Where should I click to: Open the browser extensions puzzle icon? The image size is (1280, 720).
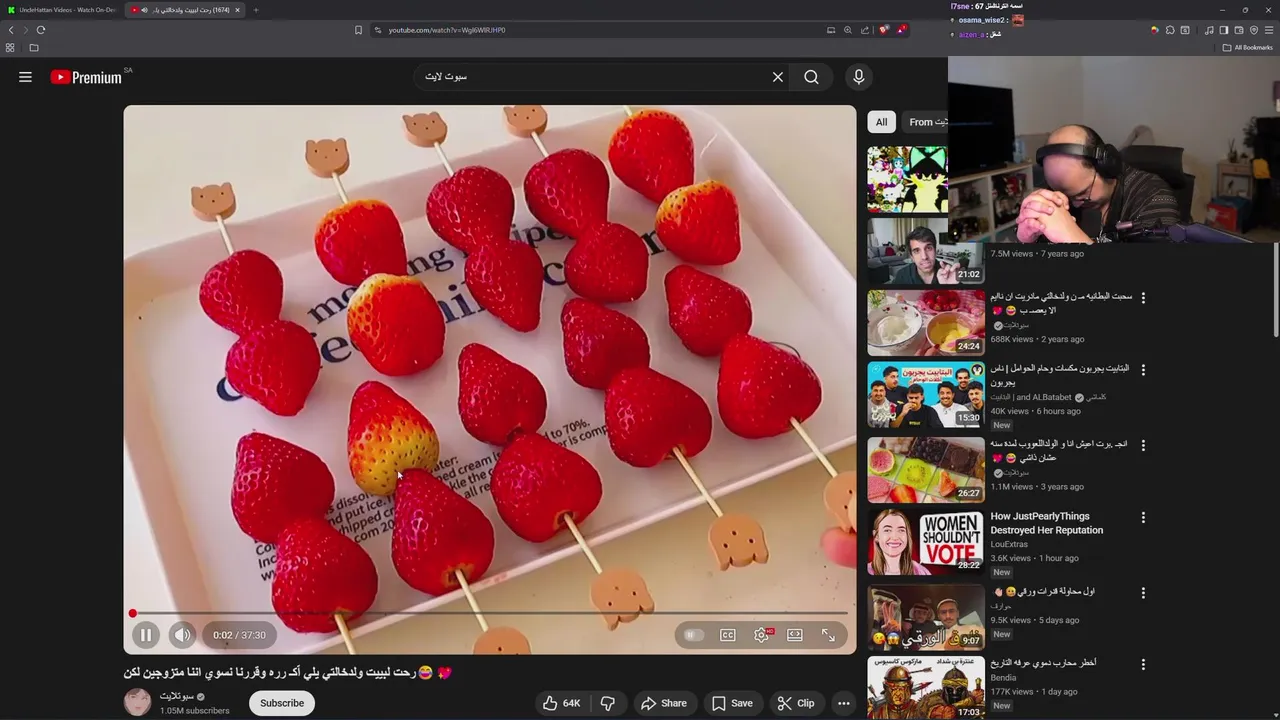(1170, 31)
